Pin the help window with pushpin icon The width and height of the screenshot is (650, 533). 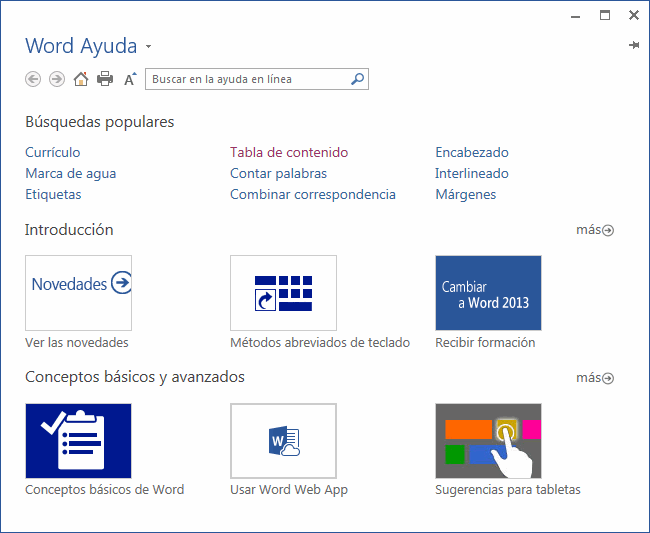633,46
